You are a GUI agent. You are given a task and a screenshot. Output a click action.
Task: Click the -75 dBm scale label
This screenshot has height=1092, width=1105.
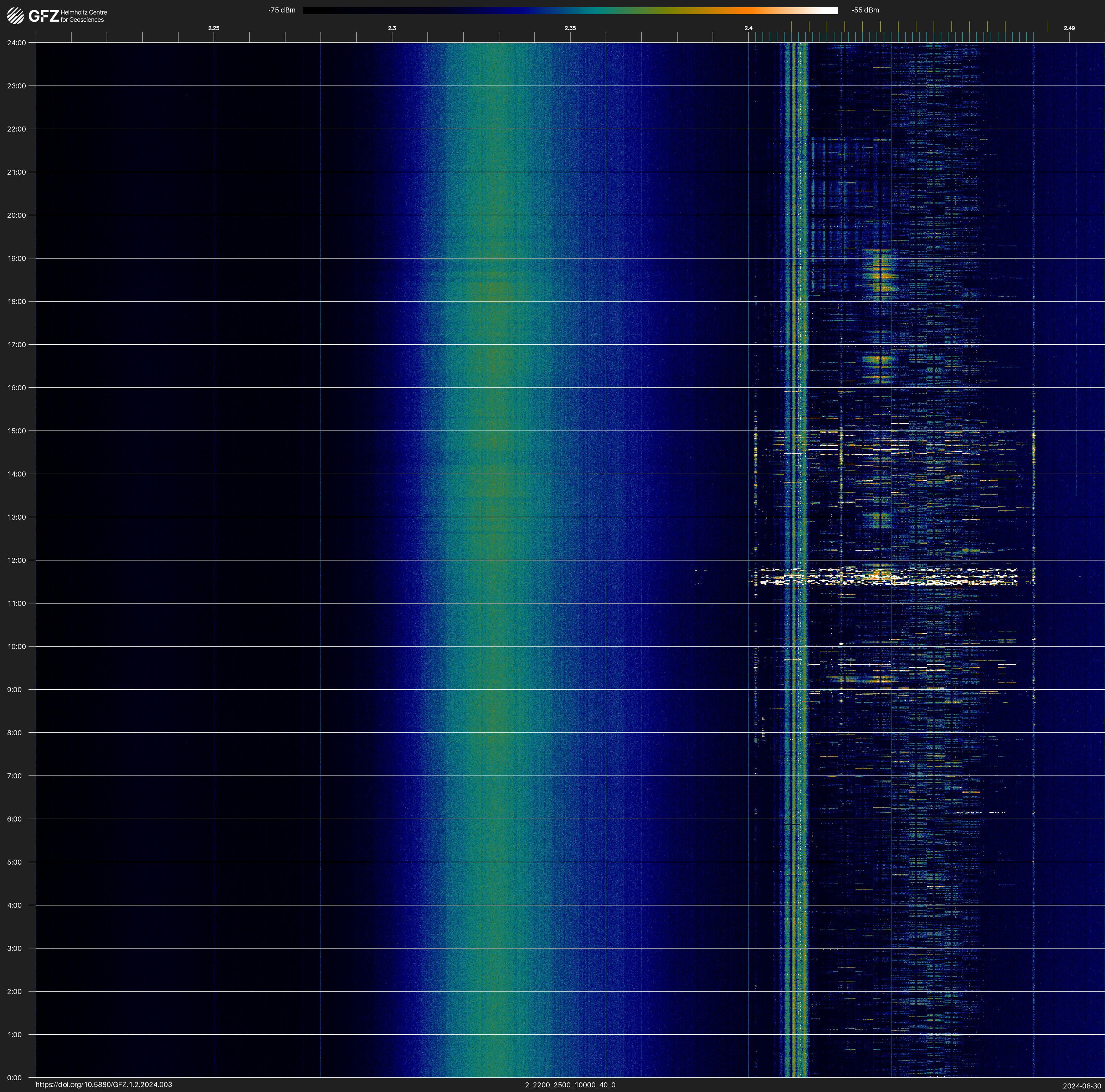click(x=282, y=10)
